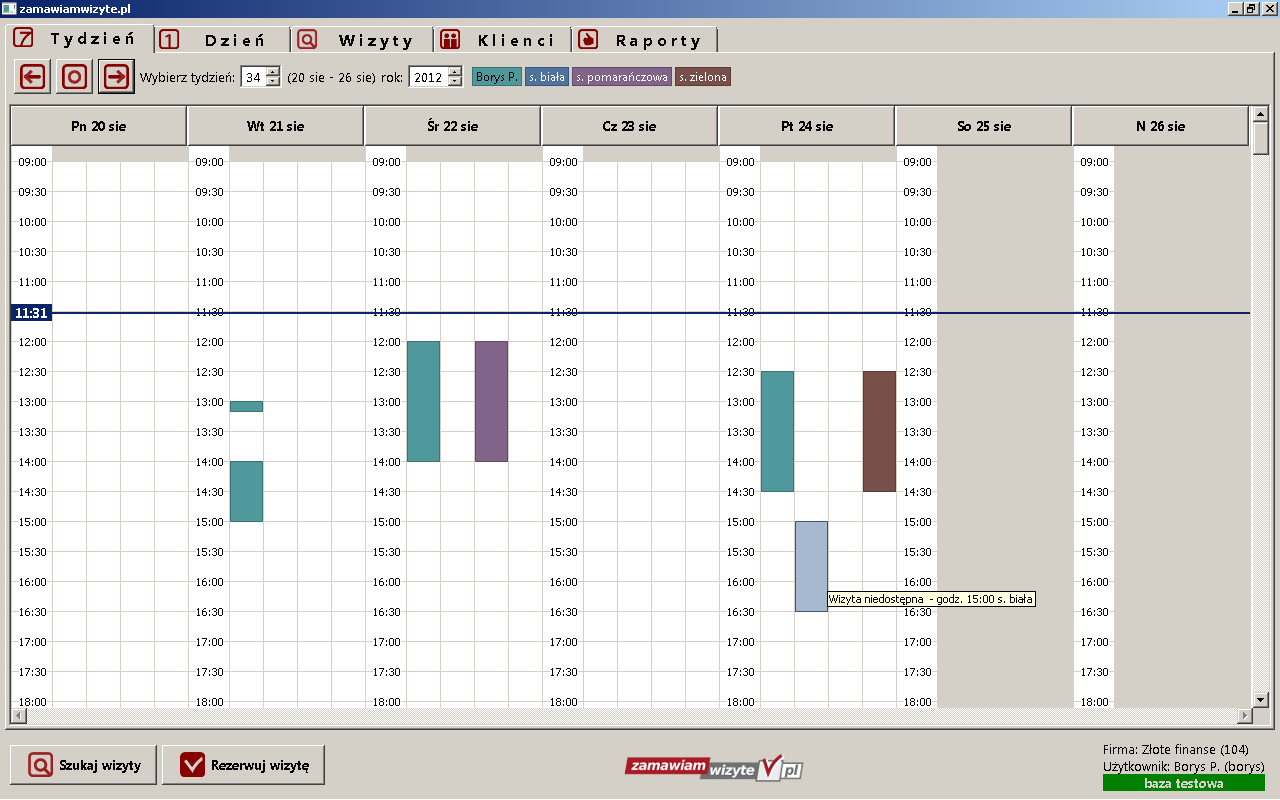Open Friday light-blue unavailable visit at 15:00
Screen dimensions: 1280x800
tap(811, 566)
